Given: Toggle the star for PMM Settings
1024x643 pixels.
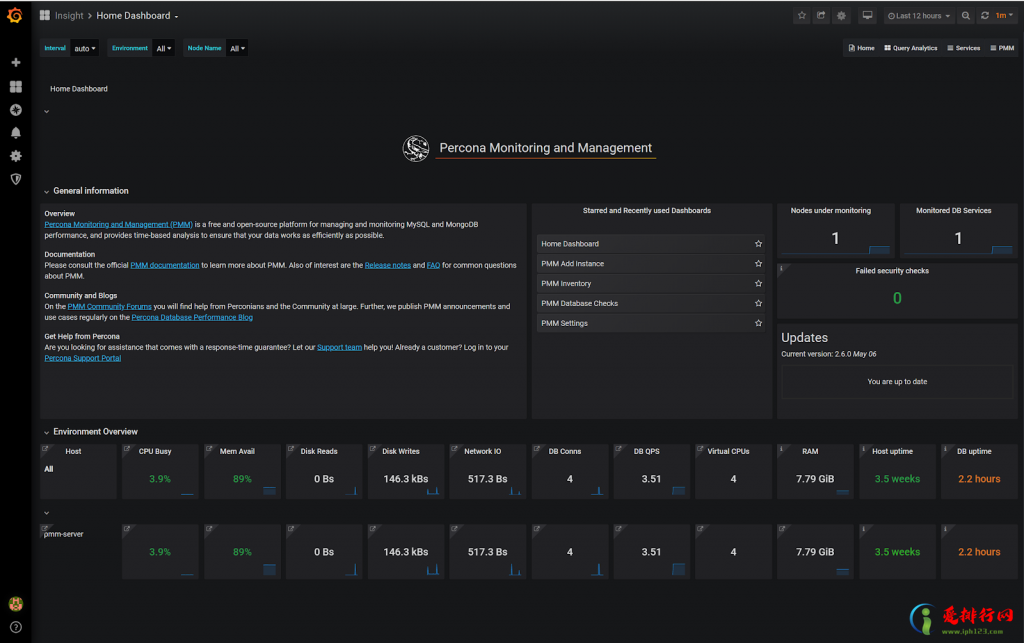Looking at the screenshot, I should coord(758,323).
